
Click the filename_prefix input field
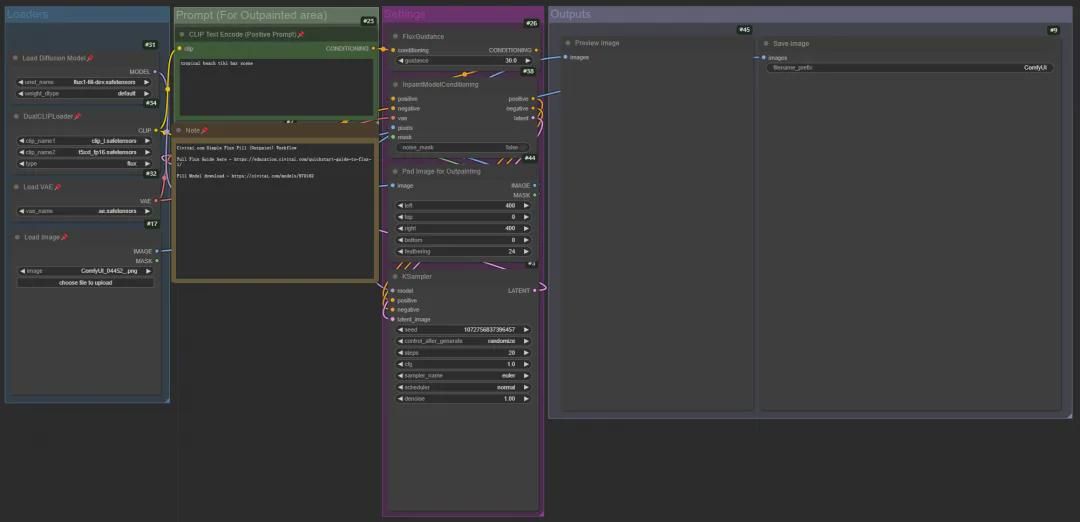coord(909,68)
